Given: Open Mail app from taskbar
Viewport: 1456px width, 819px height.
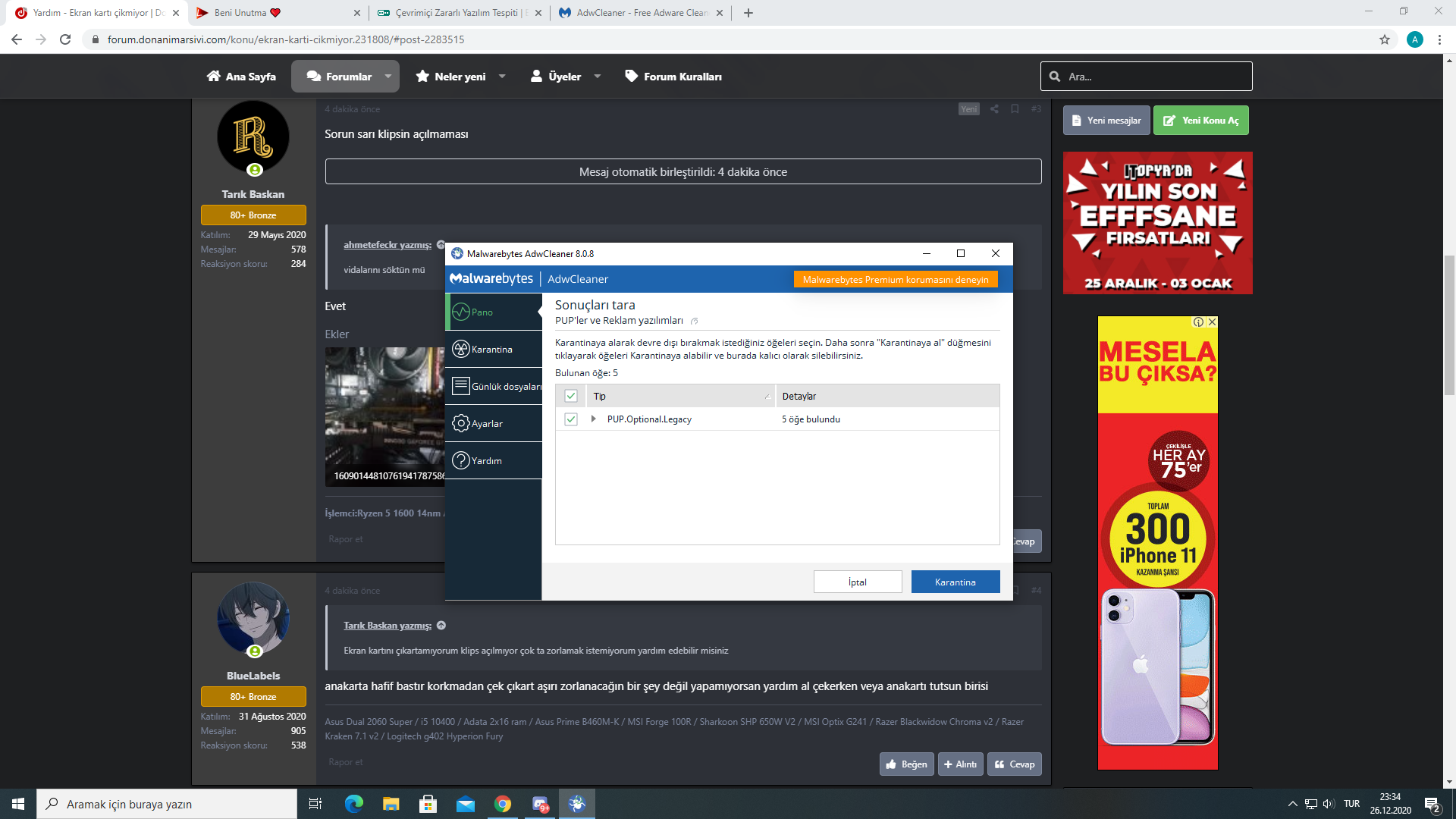Looking at the screenshot, I should pyautogui.click(x=466, y=804).
